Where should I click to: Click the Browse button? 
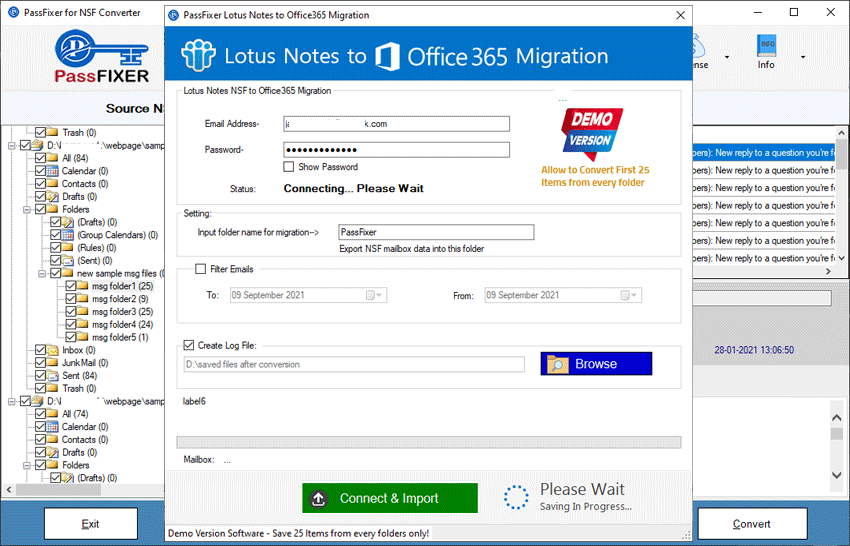coord(596,364)
